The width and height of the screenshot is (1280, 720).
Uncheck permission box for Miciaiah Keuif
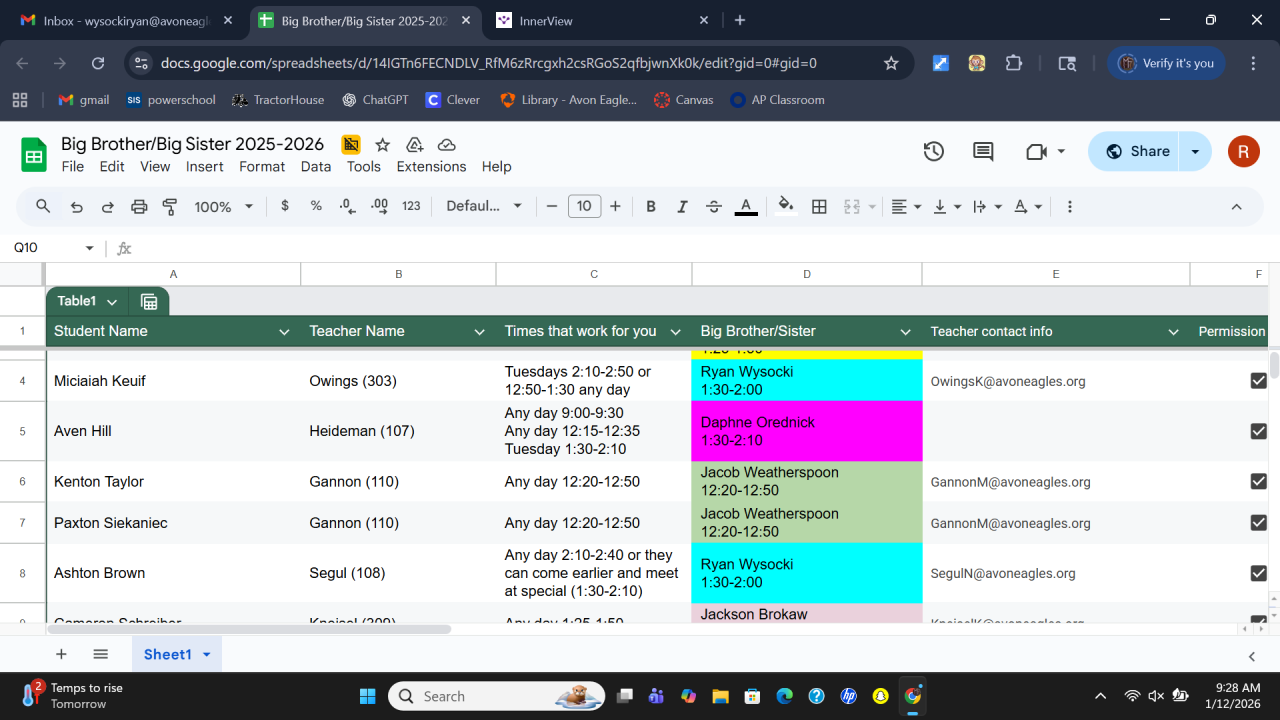click(x=1258, y=381)
